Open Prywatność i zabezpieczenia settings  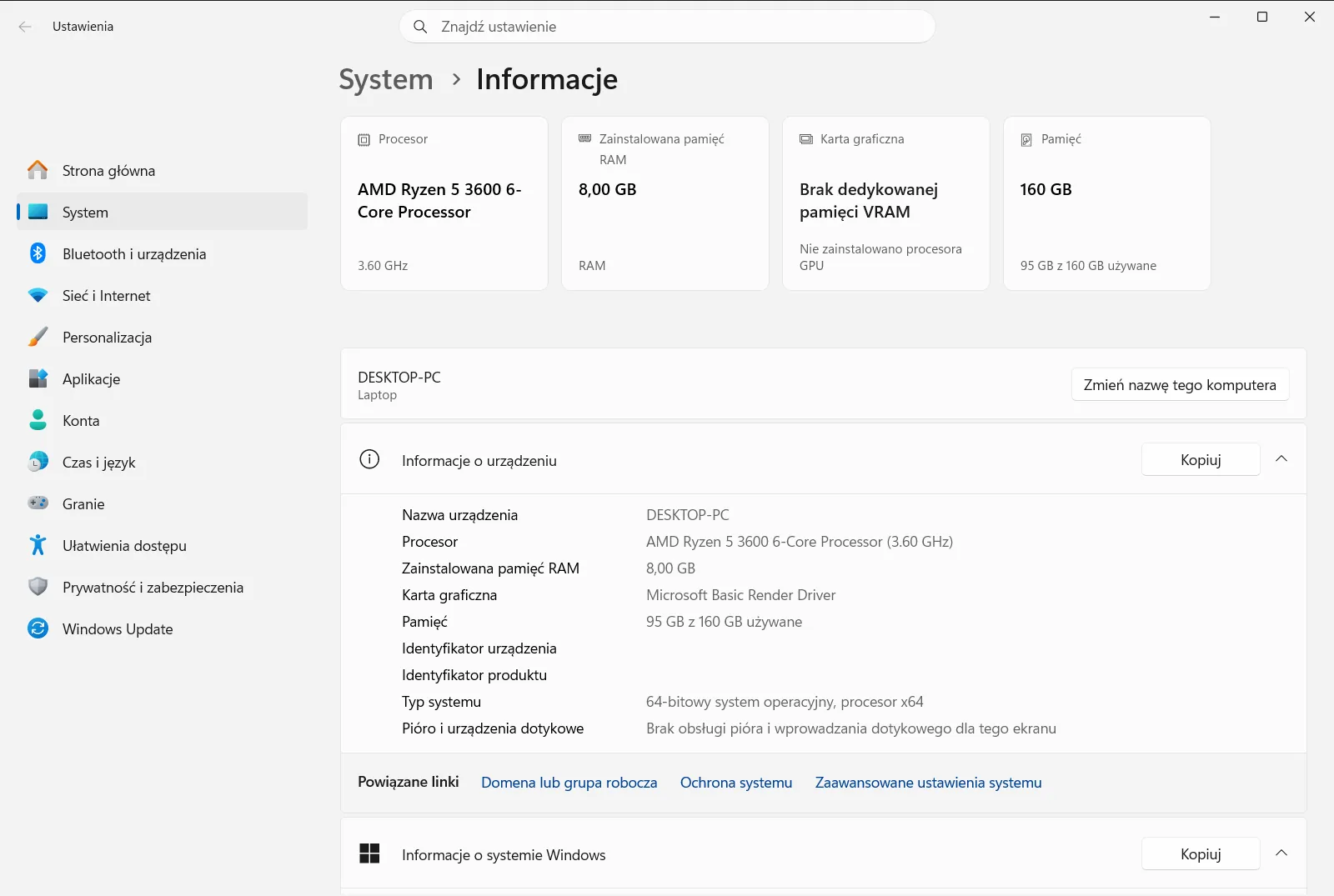[163, 587]
